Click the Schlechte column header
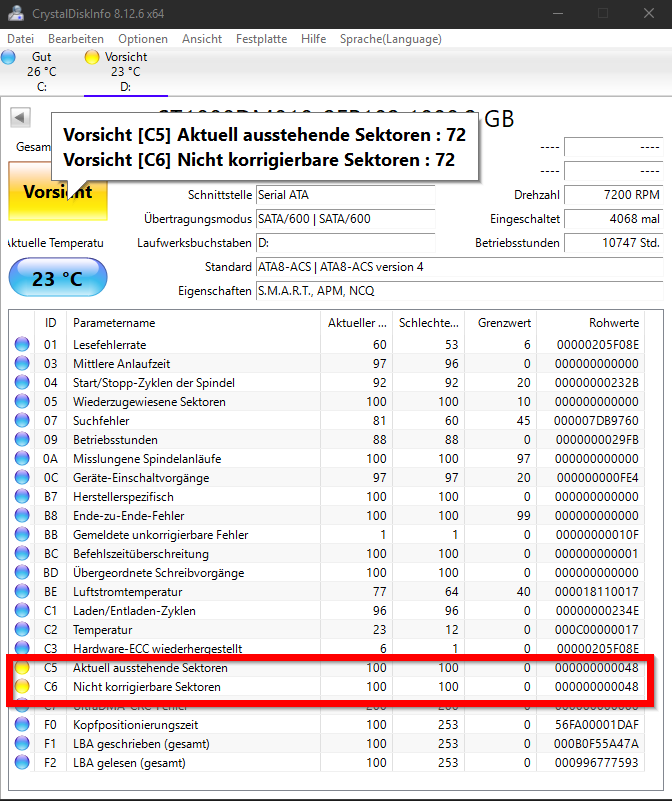 428,323
